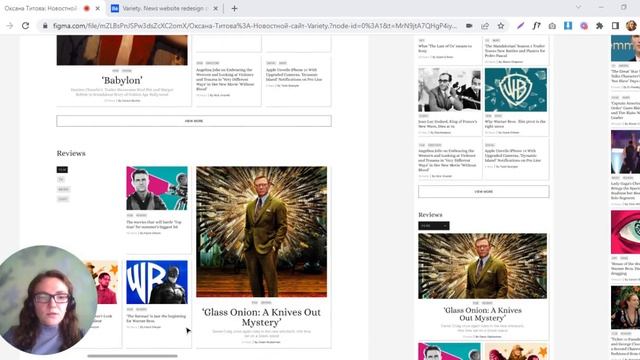The height and width of the screenshot is (360, 640).
Task: Click the purple pen extension icon
Action: tap(520, 26)
